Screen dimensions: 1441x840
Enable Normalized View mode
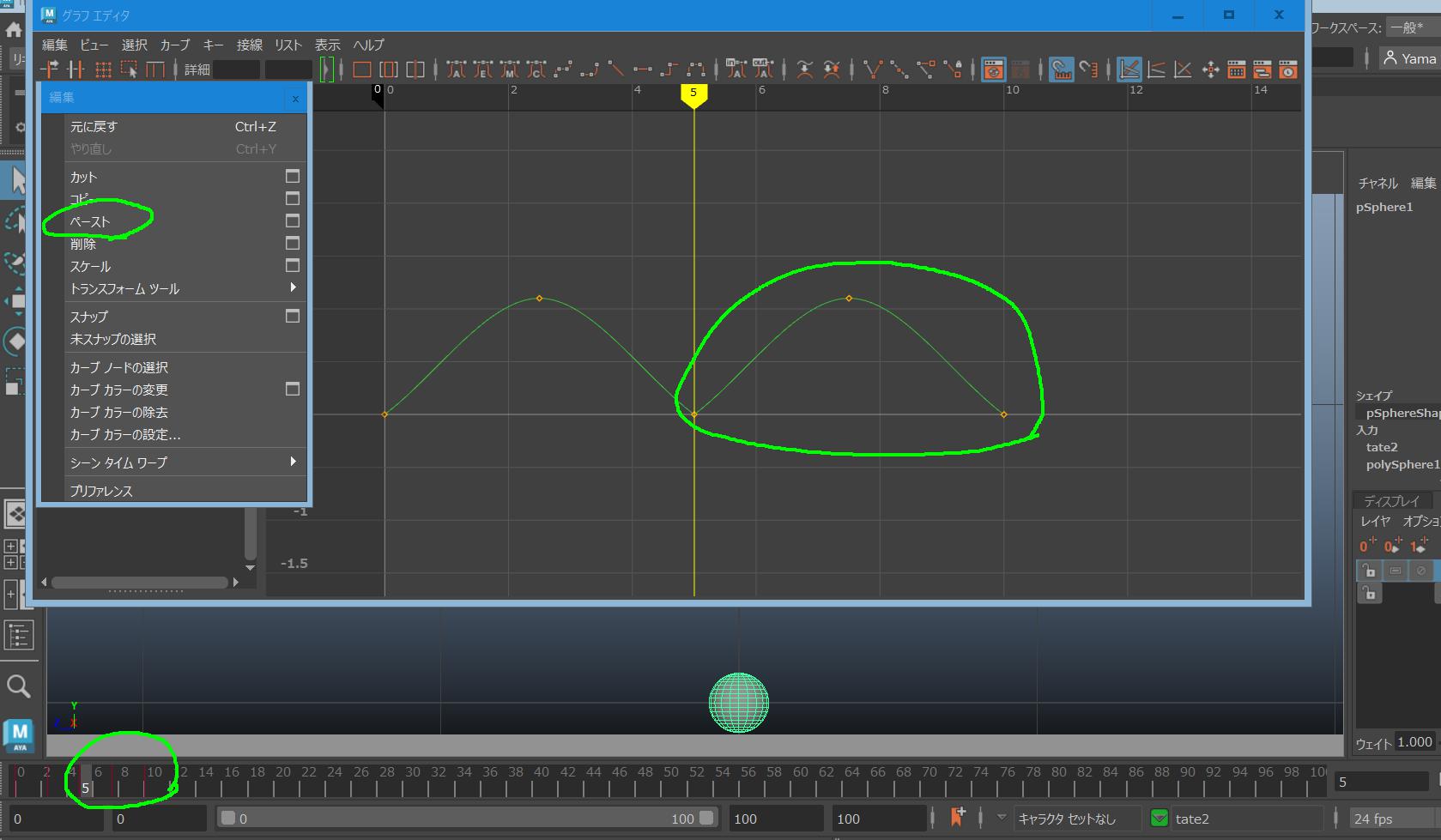pos(1183,69)
